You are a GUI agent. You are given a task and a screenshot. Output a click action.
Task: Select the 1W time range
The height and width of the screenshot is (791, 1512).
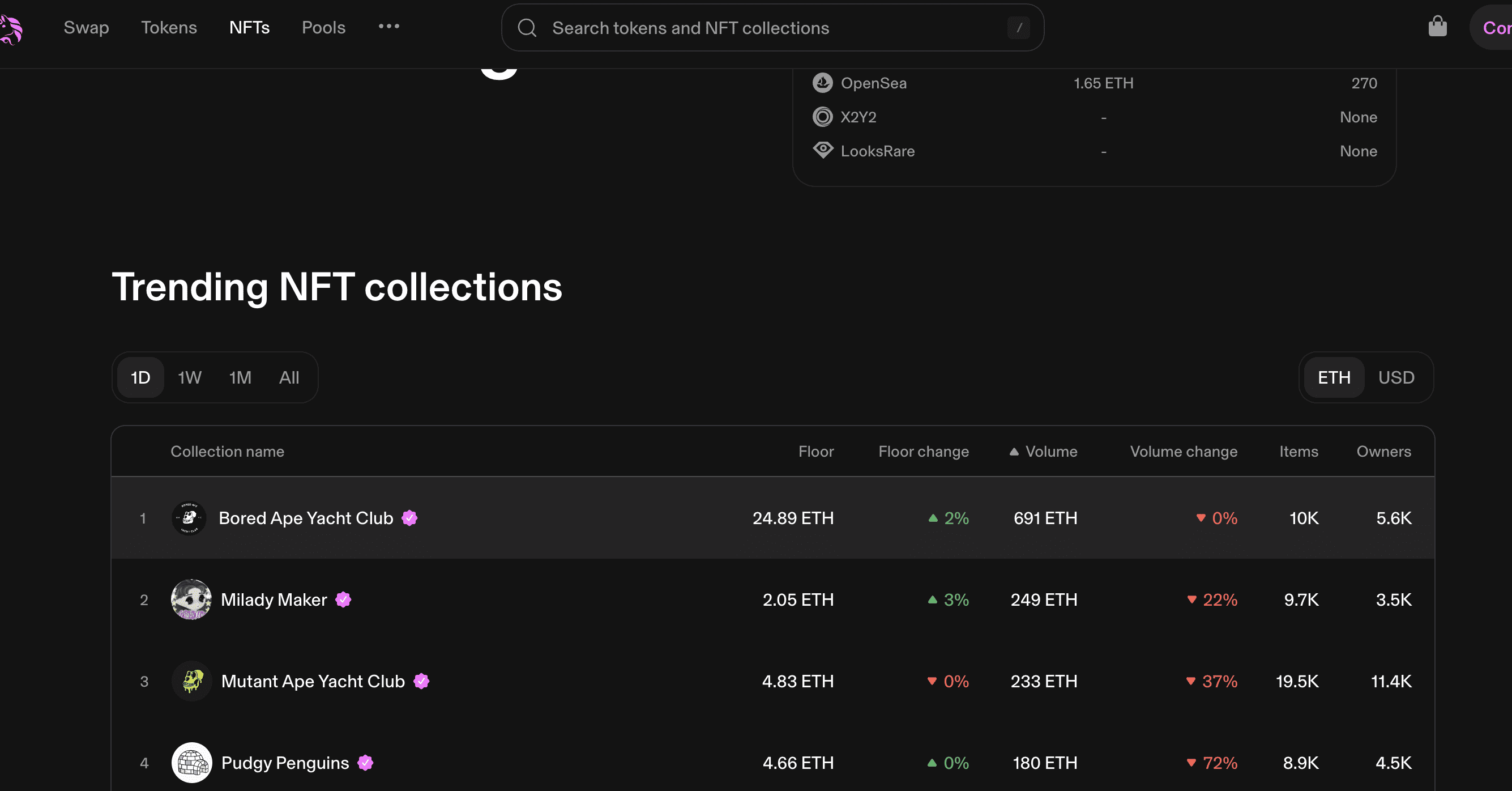point(190,377)
